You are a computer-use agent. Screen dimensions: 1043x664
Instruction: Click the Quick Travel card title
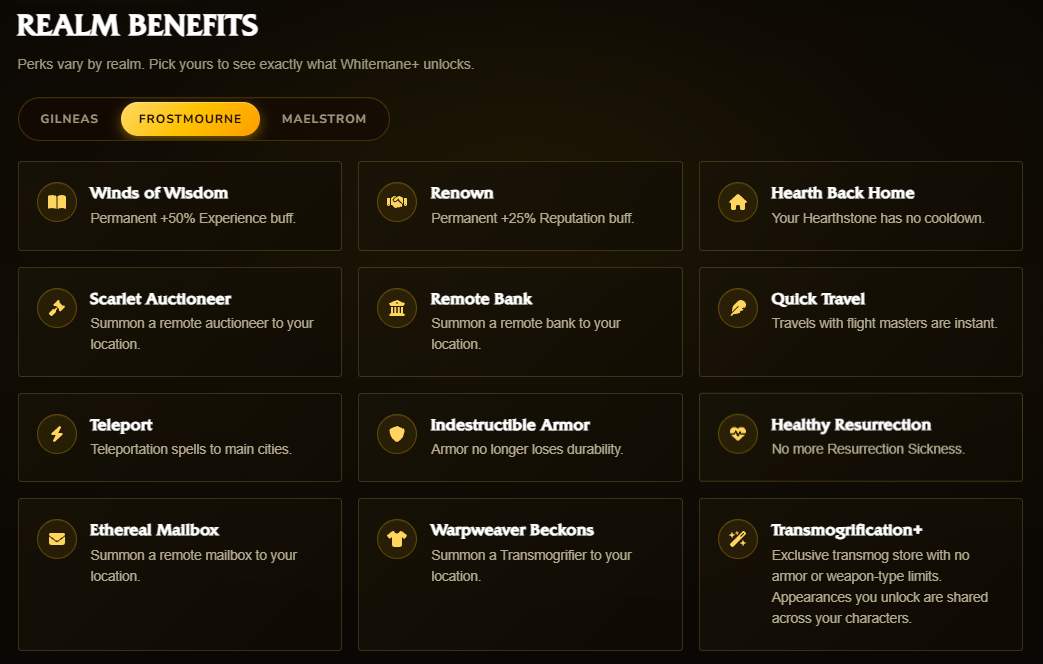coord(818,299)
